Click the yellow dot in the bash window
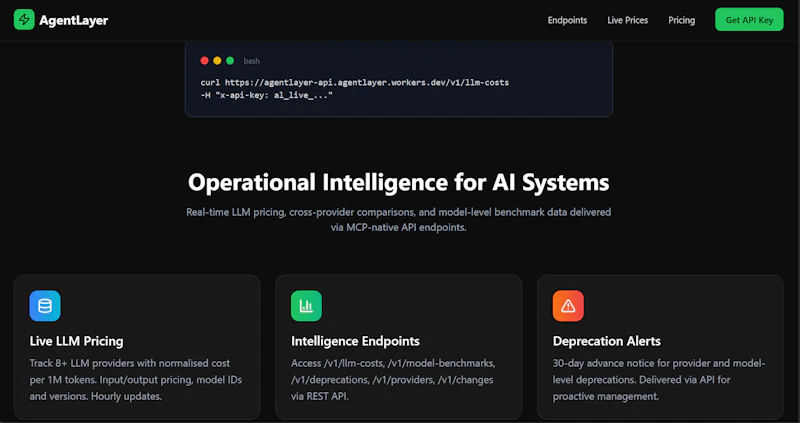800x423 pixels. pyautogui.click(x=217, y=61)
